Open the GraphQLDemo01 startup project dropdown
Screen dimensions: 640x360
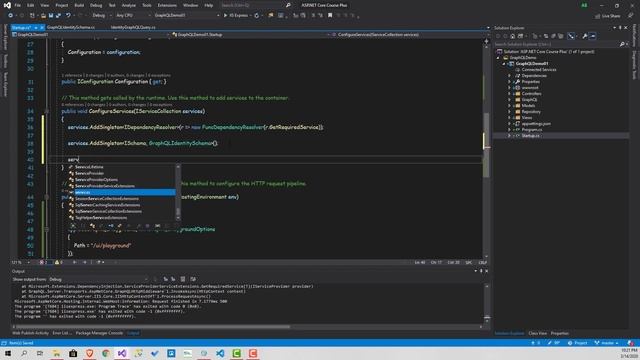click(187, 16)
